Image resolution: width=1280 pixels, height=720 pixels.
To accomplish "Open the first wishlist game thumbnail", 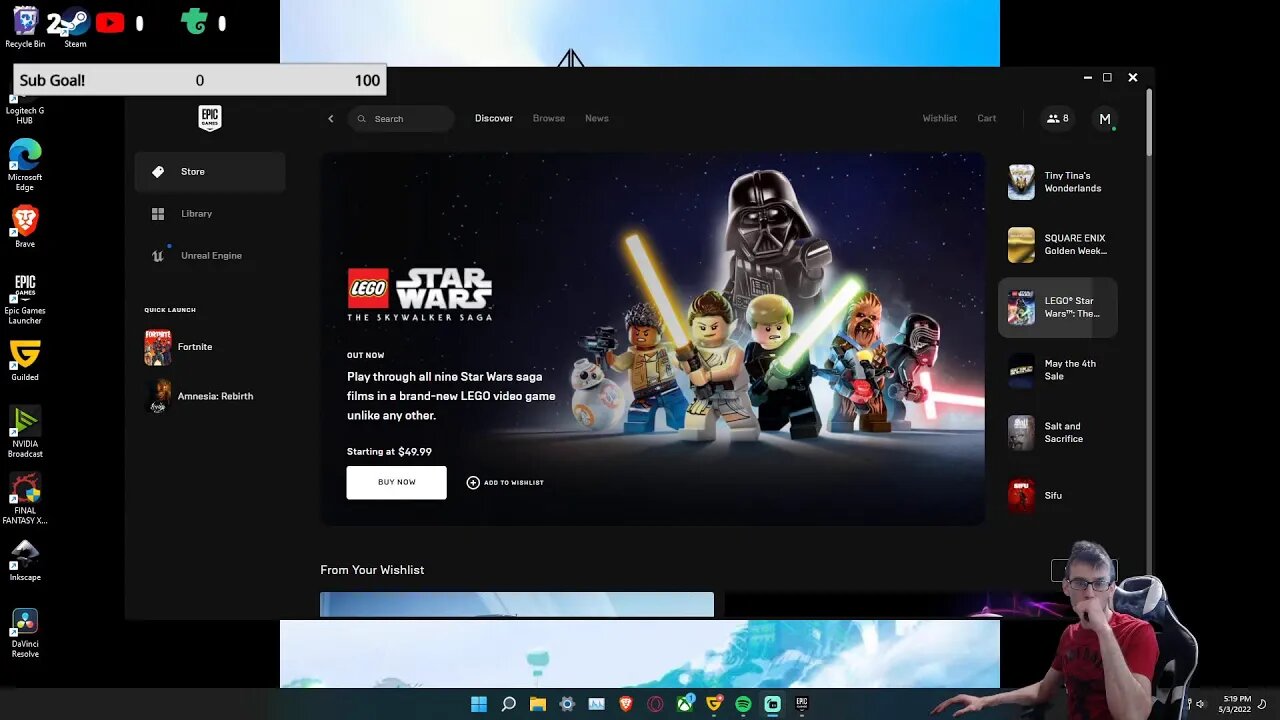I will 517,605.
